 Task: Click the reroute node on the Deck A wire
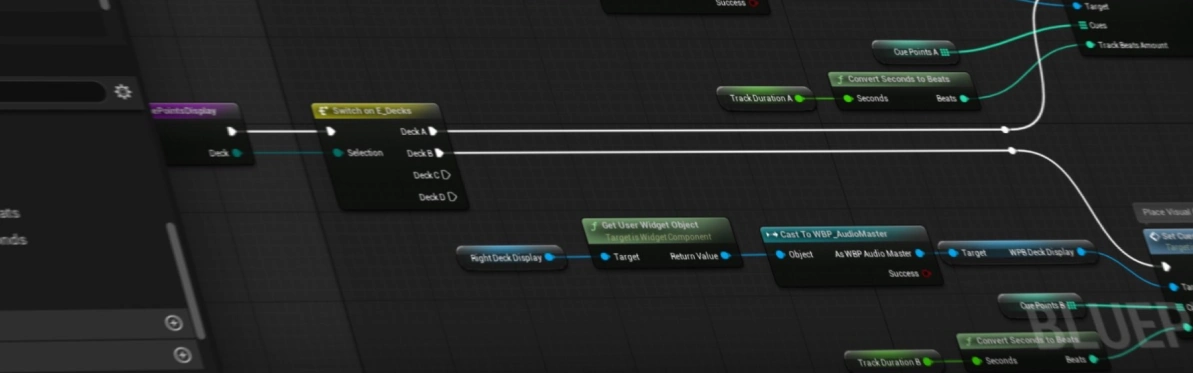[1005, 129]
